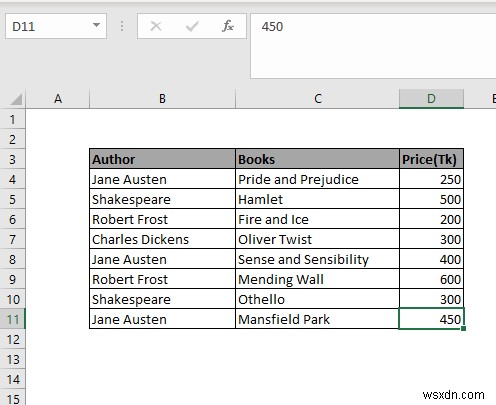Select row 2 header
496x405 pixels.
(13, 139)
